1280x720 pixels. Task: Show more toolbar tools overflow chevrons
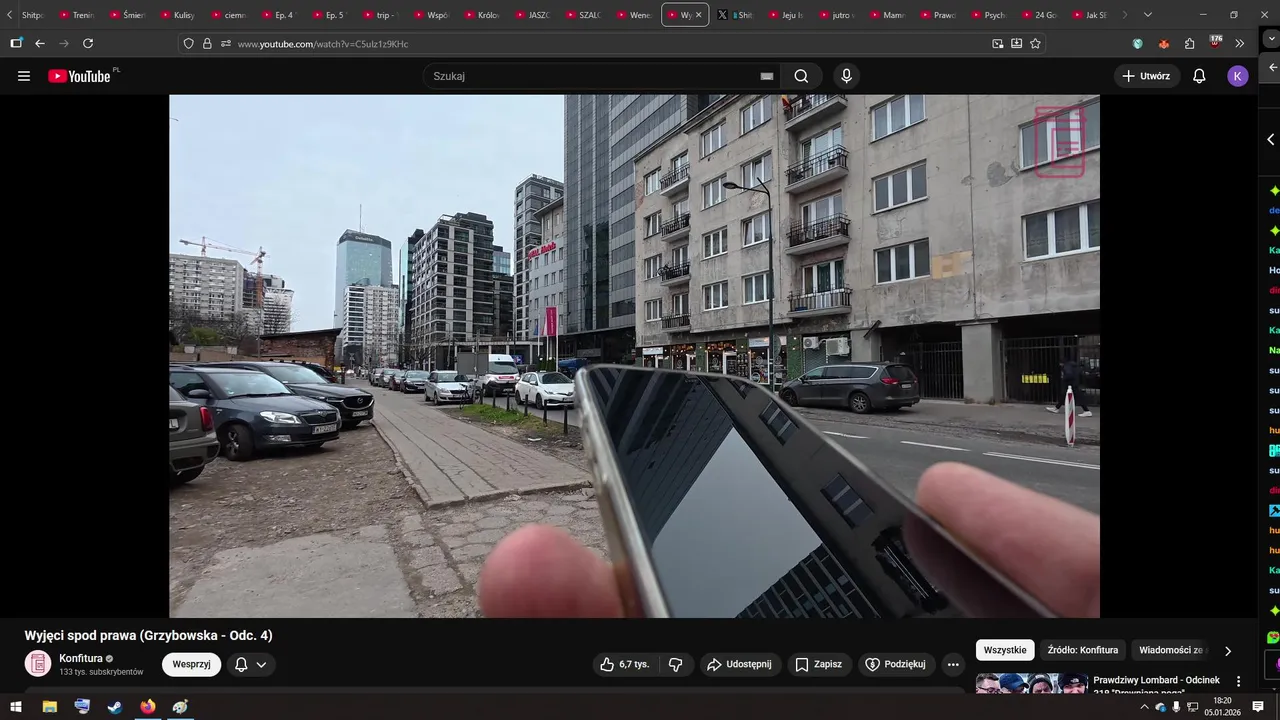click(1240, 44)
